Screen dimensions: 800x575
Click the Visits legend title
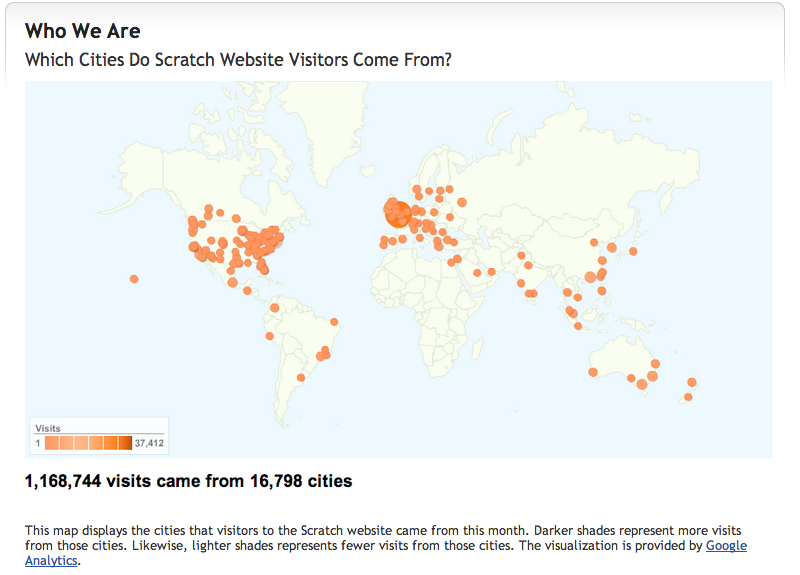pyautogui.click(x=48, y=428)
